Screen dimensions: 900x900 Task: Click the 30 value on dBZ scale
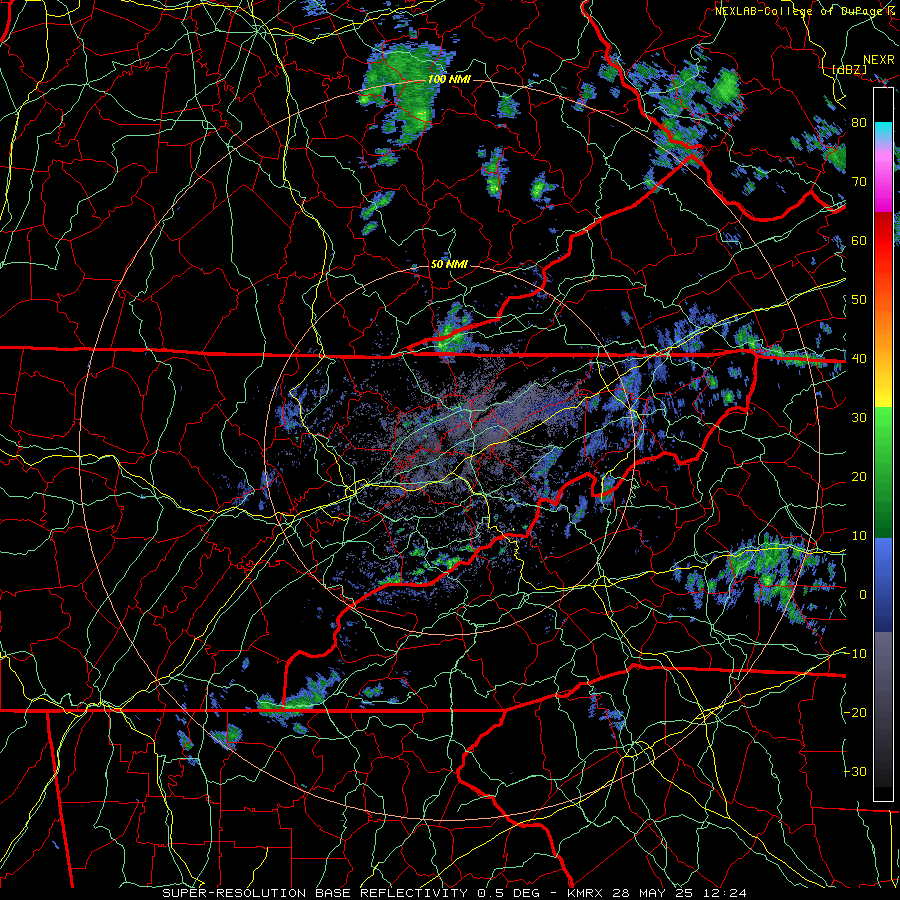coord(859,417)
